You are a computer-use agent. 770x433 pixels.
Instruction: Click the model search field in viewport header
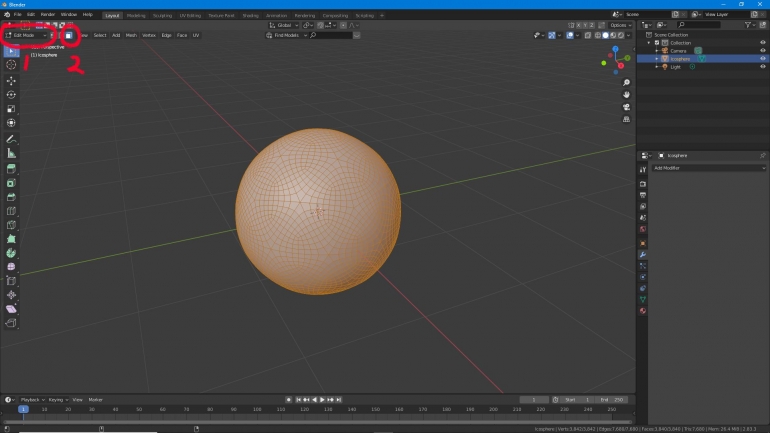tap(331, 35)
